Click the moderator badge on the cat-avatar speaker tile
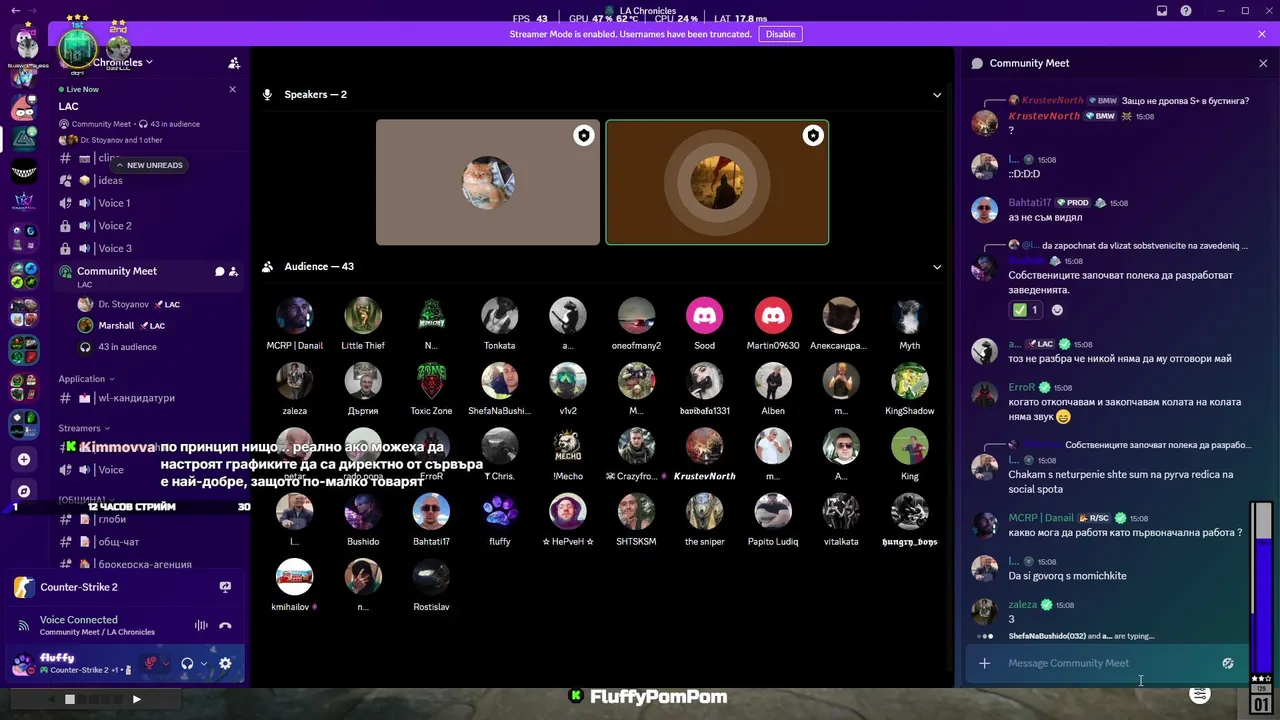Image resolution: width=1280 pixels, height=720 pixels. tap(583, 136)
